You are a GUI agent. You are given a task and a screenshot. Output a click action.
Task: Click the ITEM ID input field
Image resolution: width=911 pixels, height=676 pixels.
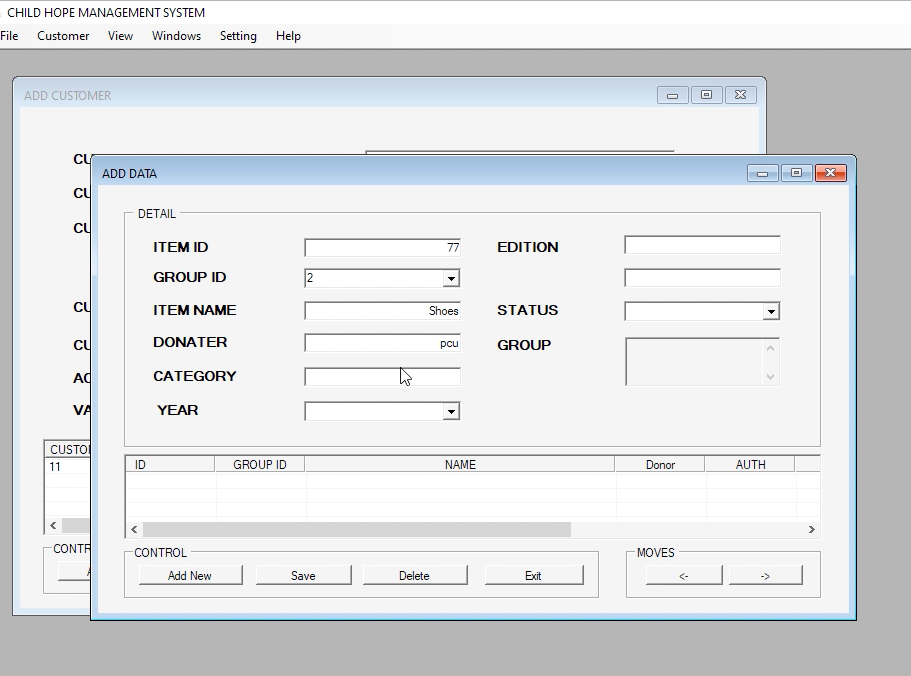[382, 248]
